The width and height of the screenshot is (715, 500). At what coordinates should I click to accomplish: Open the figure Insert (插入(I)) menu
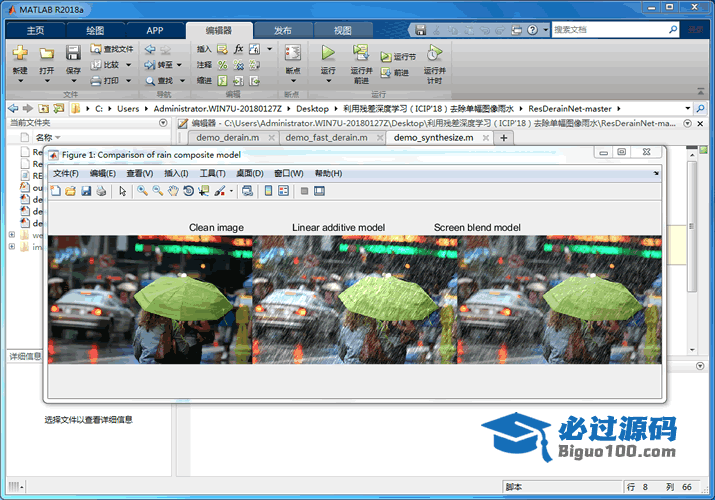[176, 173]
